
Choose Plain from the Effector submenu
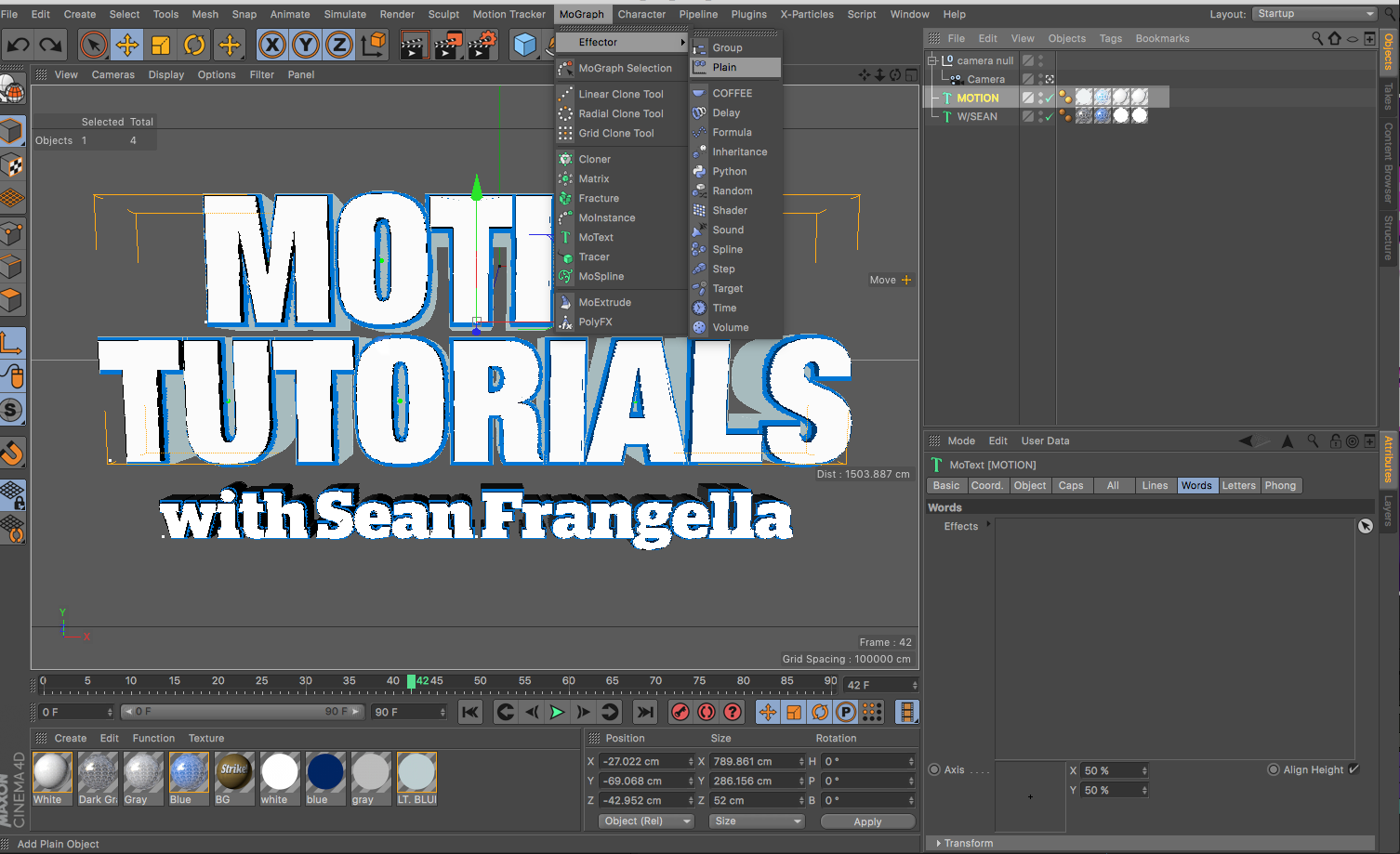pyautogui.click(x=735, y=67)
